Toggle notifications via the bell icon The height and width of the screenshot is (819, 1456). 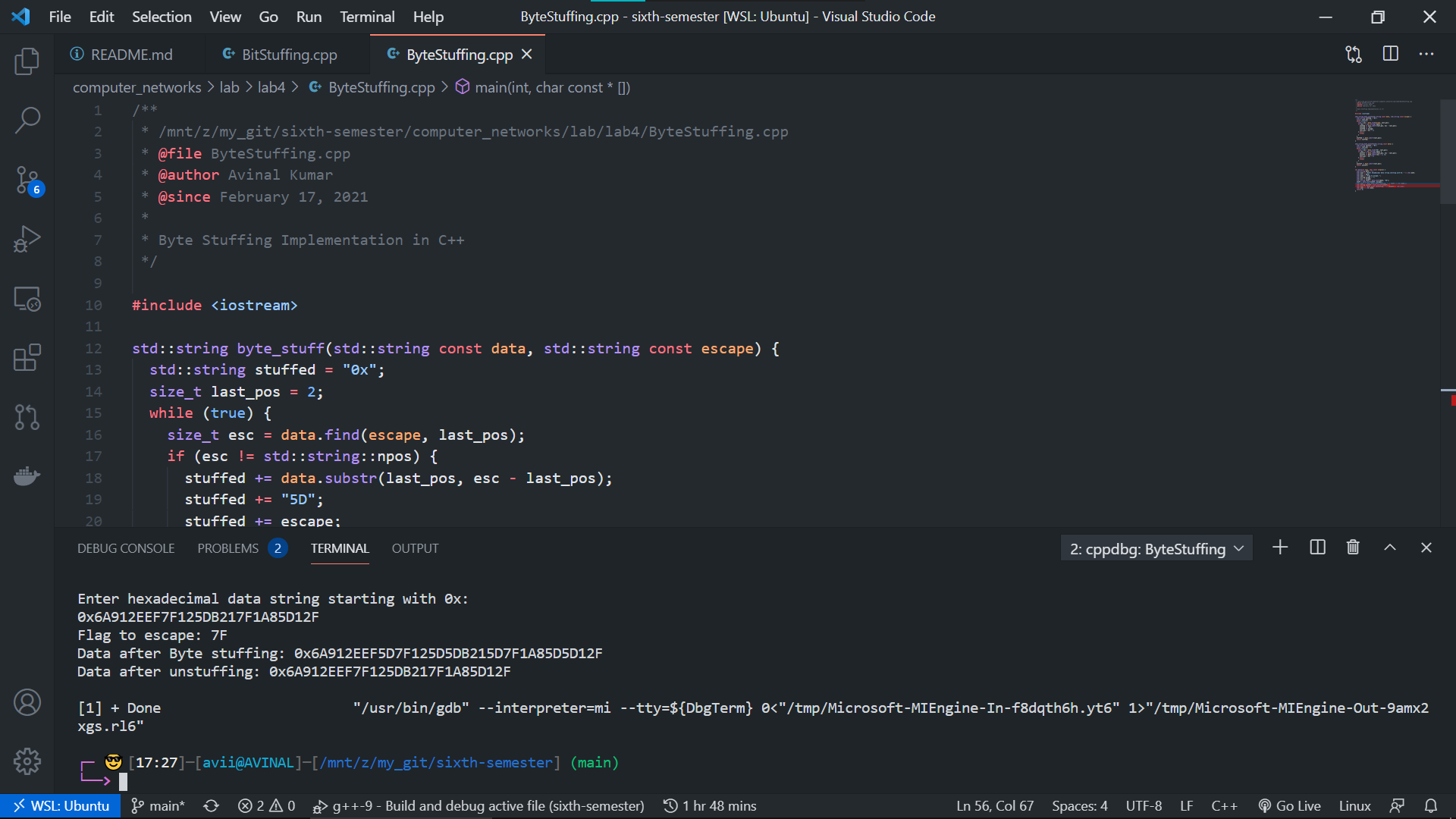(1431, 806)
